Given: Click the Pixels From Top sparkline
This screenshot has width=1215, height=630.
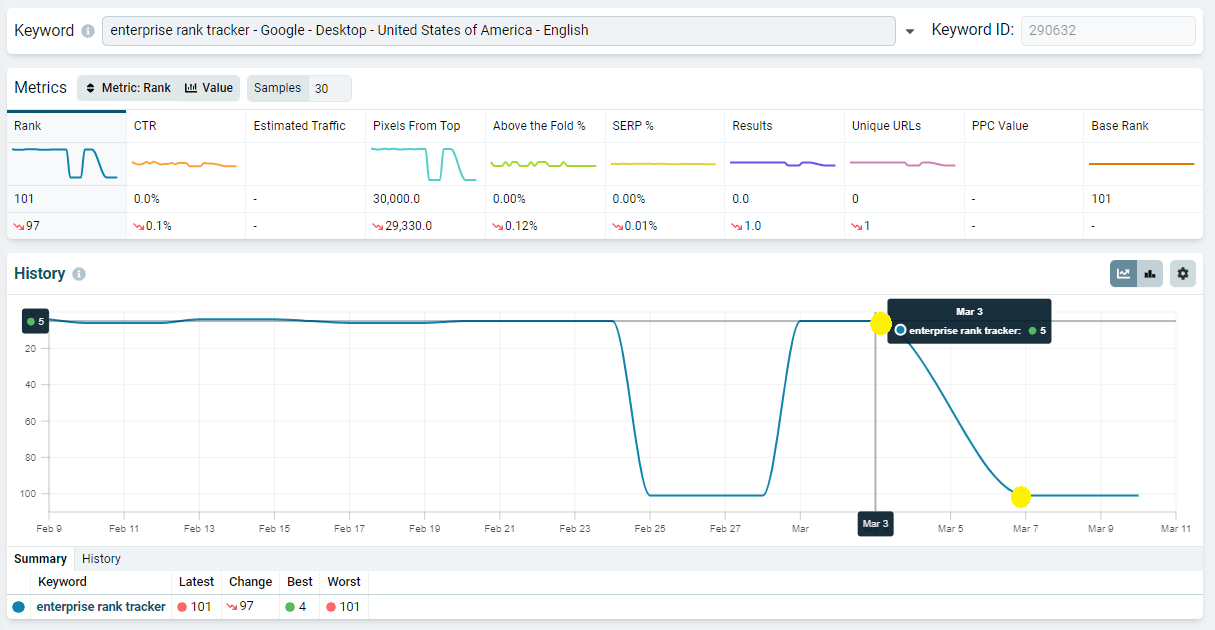Looking at the screenshot, I should (425, 164).
